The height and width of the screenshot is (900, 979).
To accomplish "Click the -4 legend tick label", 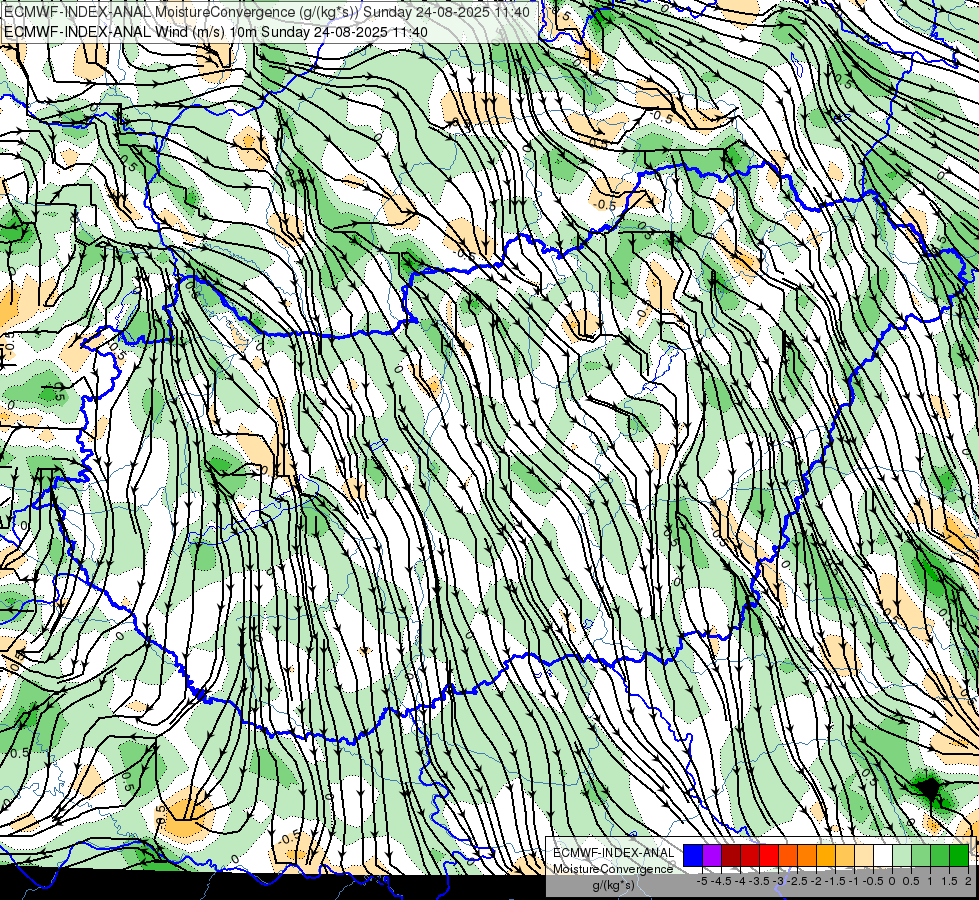I will point(740,881).
